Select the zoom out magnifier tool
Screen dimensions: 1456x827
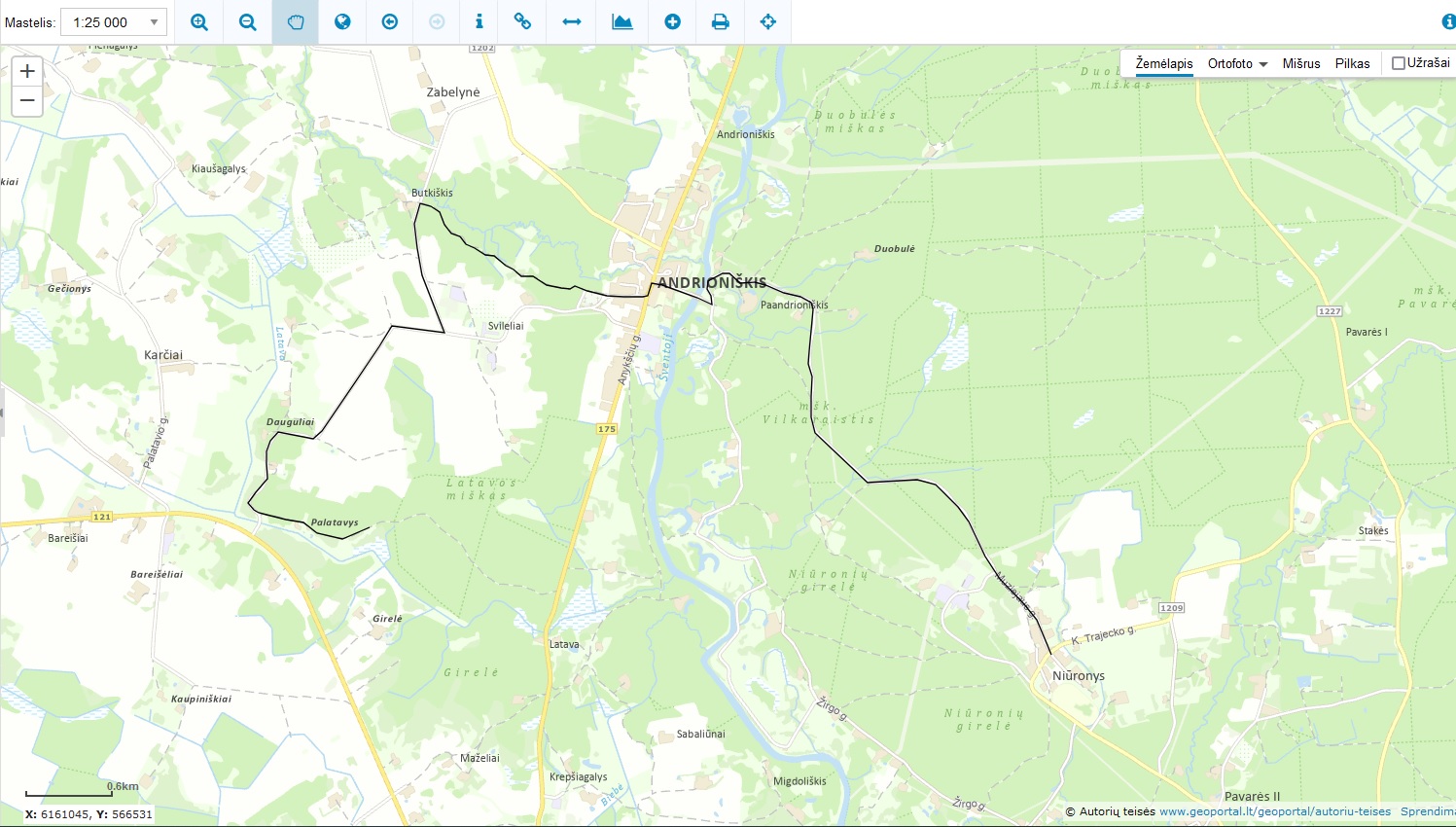click(x=248, y=21)
